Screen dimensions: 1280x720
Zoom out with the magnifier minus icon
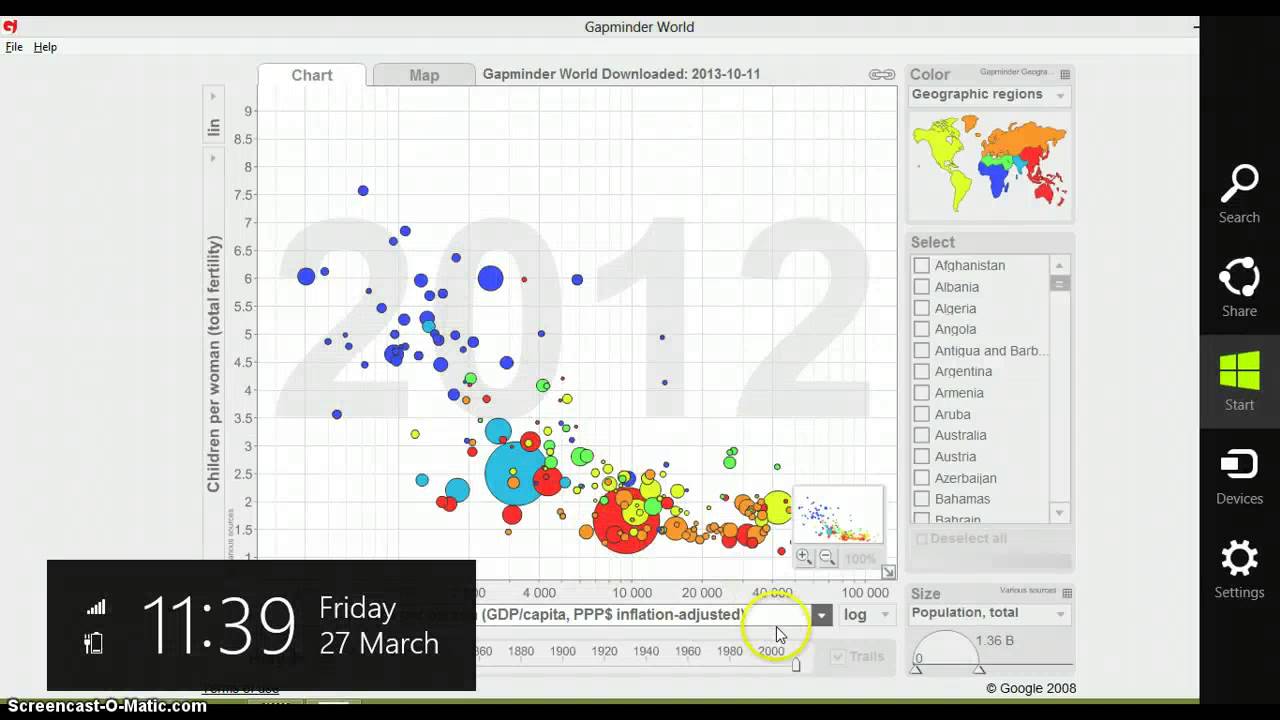(828, 558)
